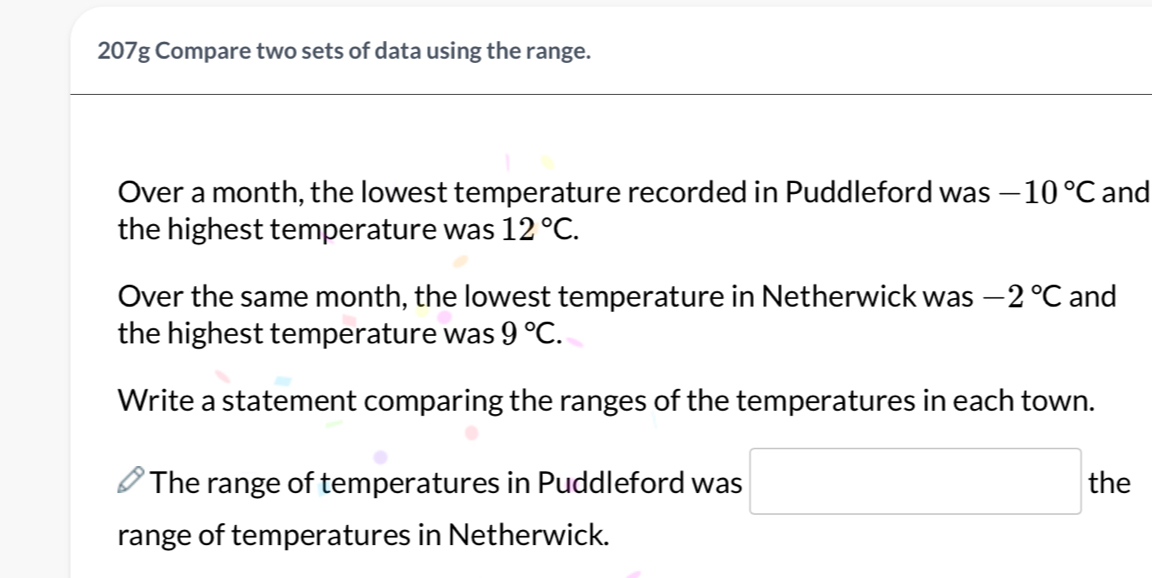
Task: Click the word 'and' after −10 °C
Action: coord(1128,191)
